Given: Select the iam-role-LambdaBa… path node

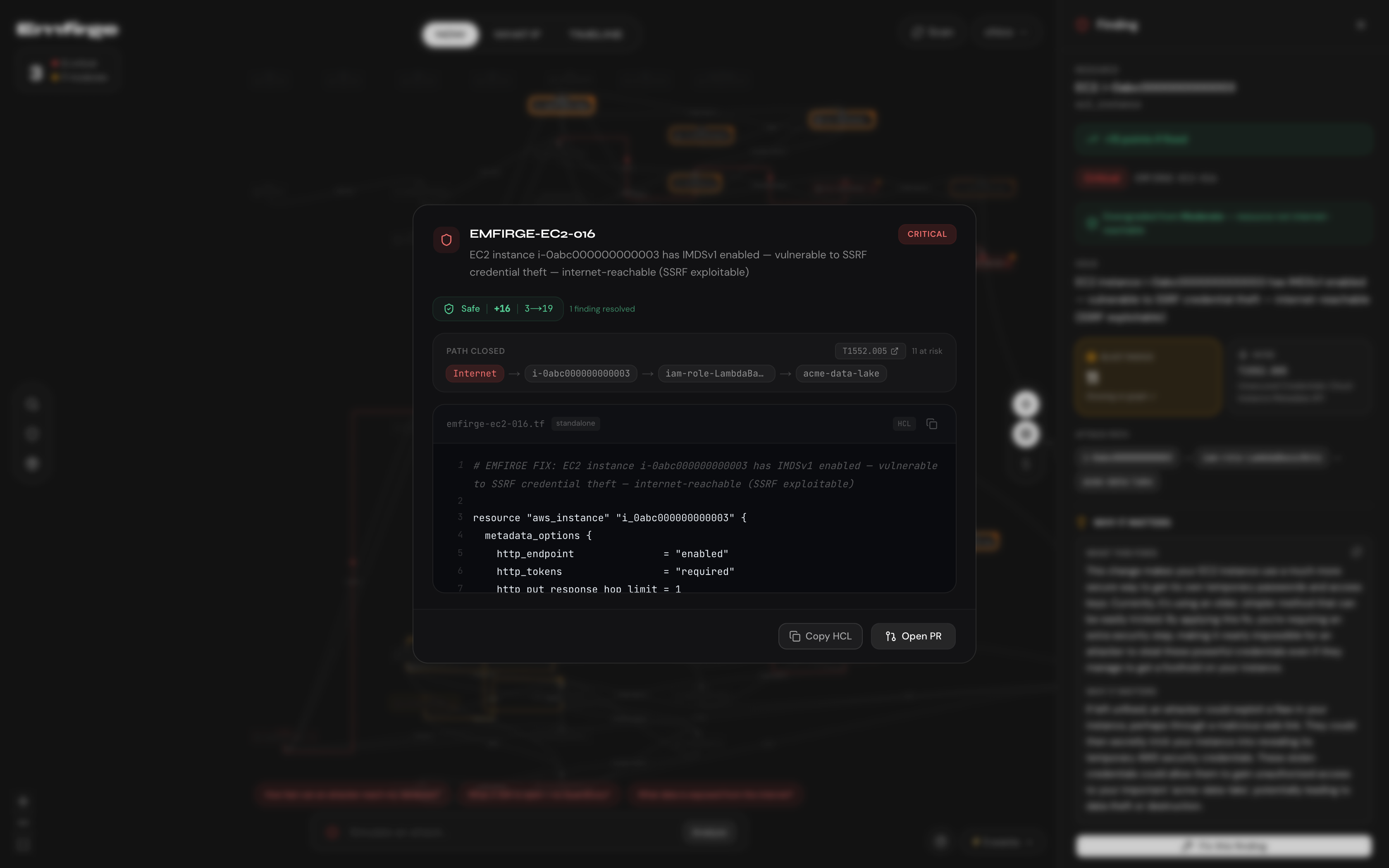Looking at the screenshot, I should click(716, 374).
